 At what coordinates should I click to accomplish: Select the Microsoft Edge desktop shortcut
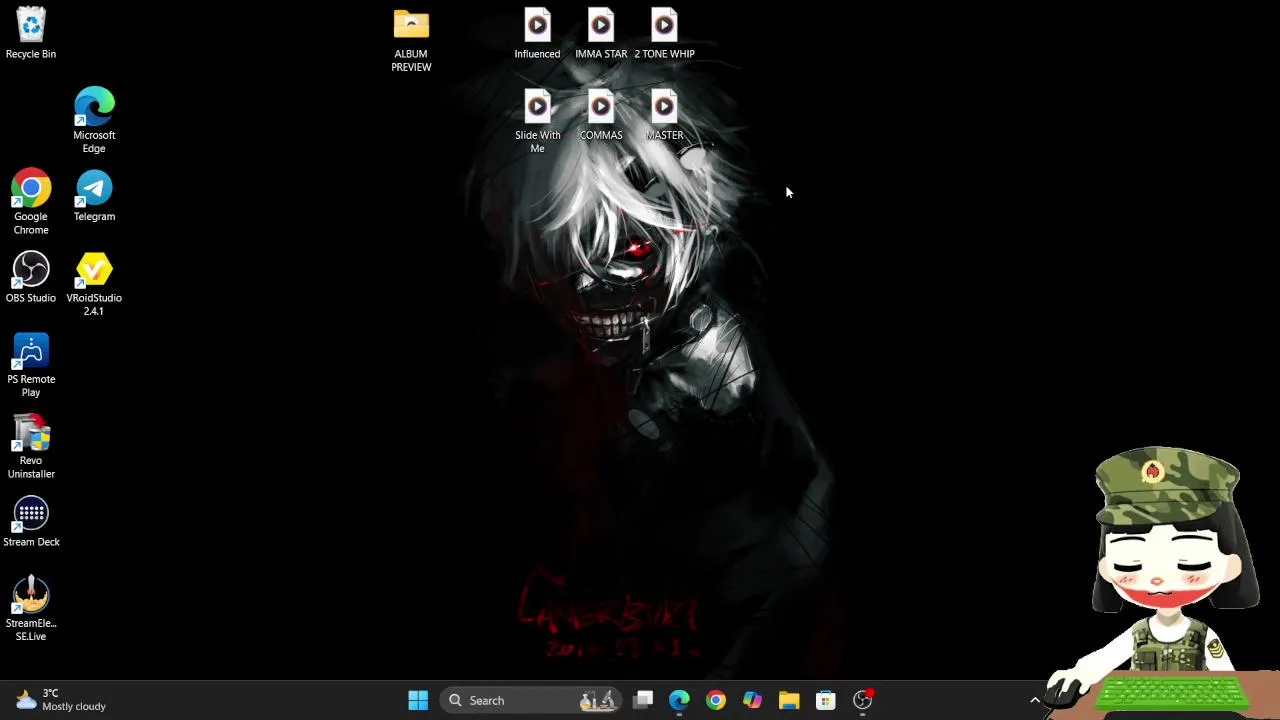[94, 121]
